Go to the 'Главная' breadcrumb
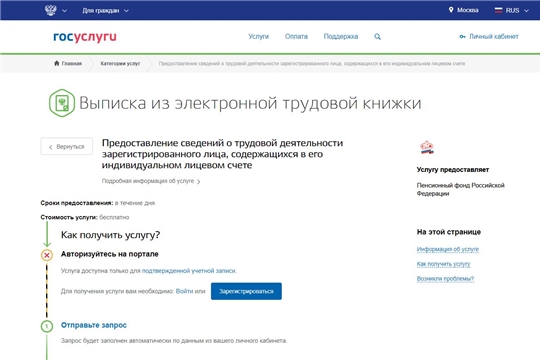Screen dimensions: 540x360 click(72, 63)
